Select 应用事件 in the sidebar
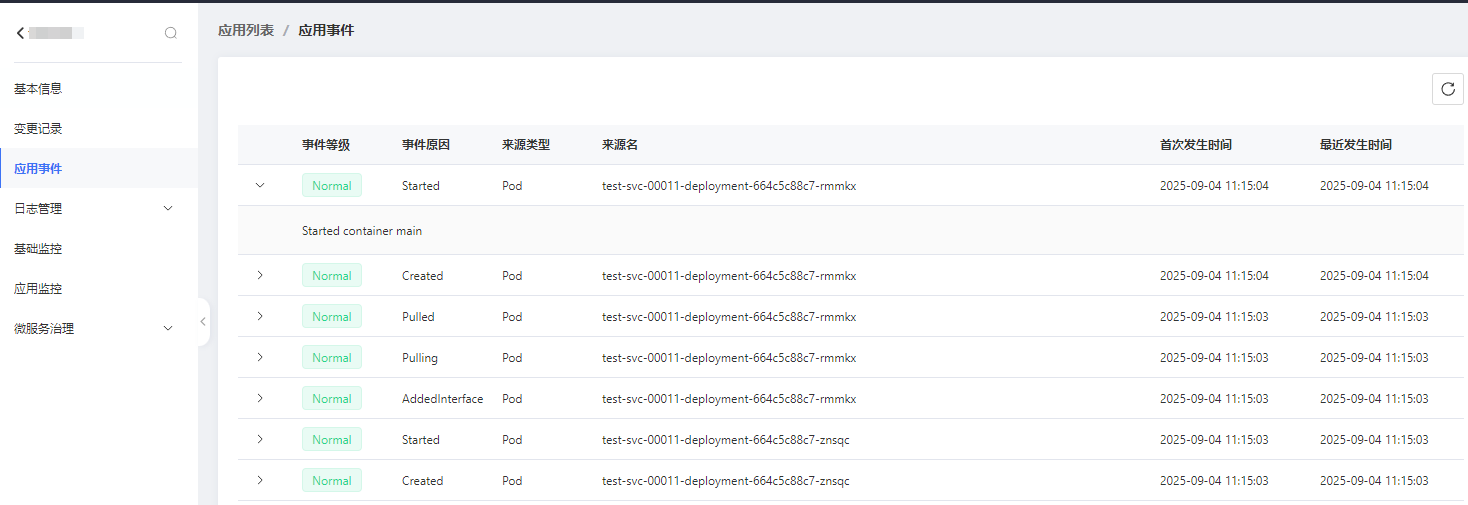 pyautogui.click(x=38, y=168)
